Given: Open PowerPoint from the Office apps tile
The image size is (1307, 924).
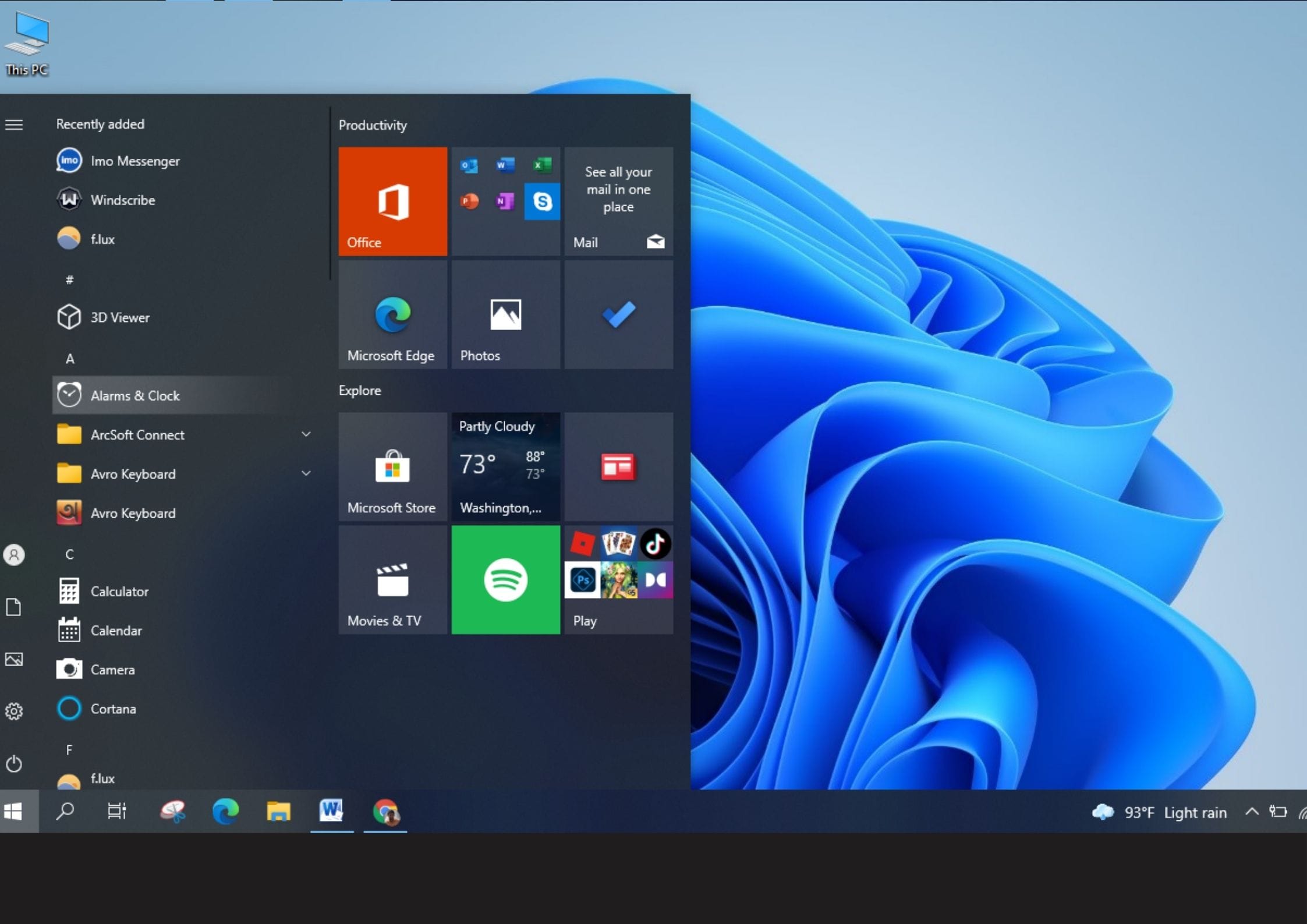Looking at the screenshot, I should [x=469, y=201].
